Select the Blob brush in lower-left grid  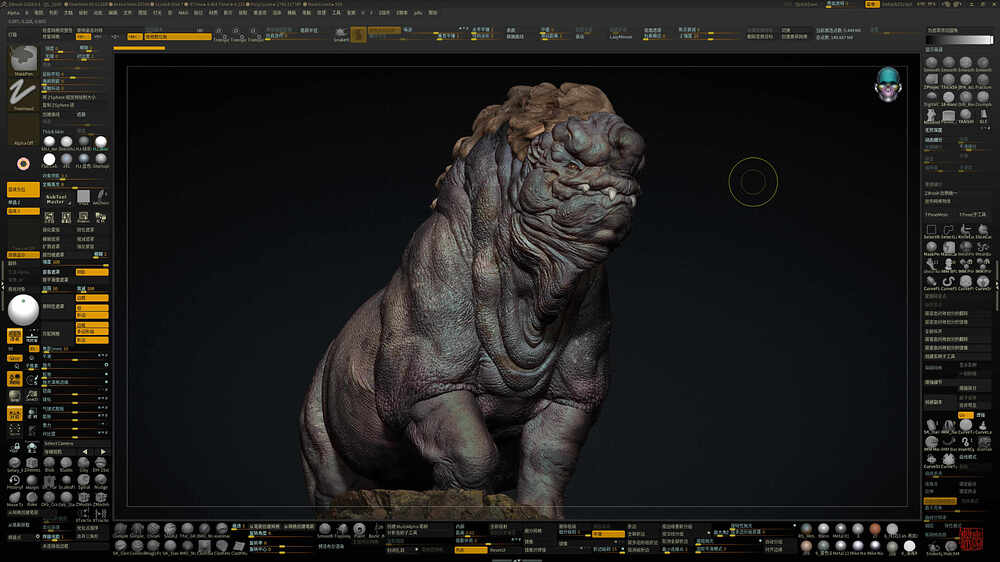pos(49,464)
